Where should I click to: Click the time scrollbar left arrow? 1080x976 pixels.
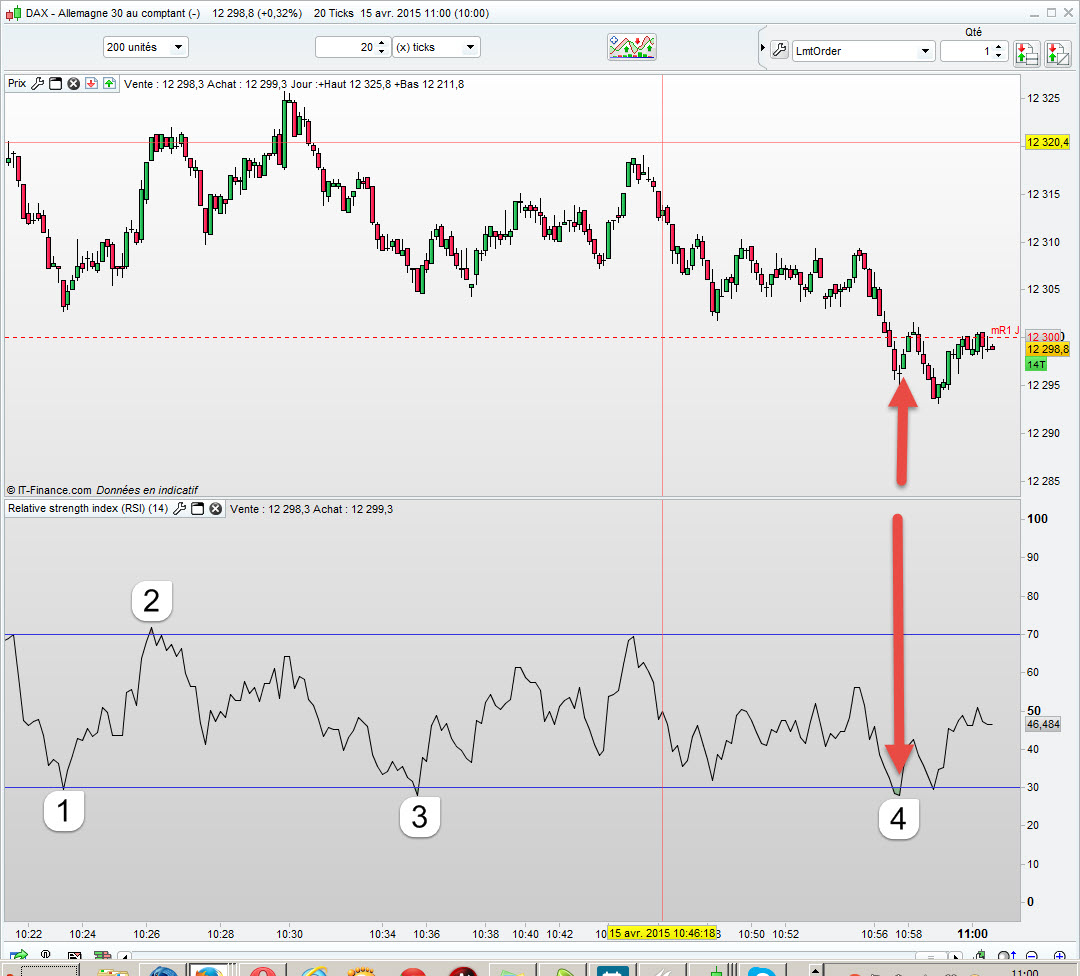pyautogui.click(x=124, y=956)
